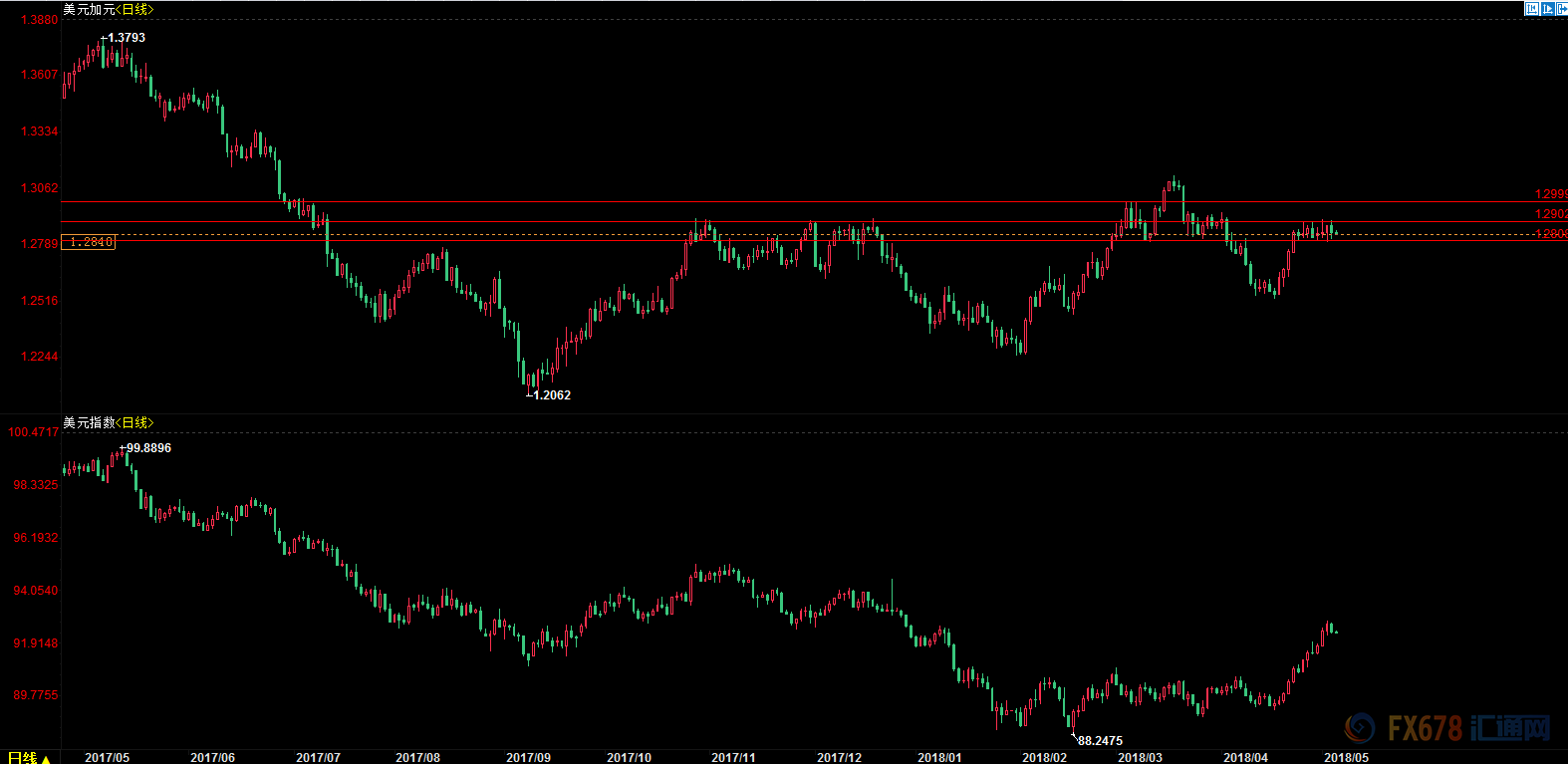Click the 2017/10 date on the time axis

(x=630, y=758)
